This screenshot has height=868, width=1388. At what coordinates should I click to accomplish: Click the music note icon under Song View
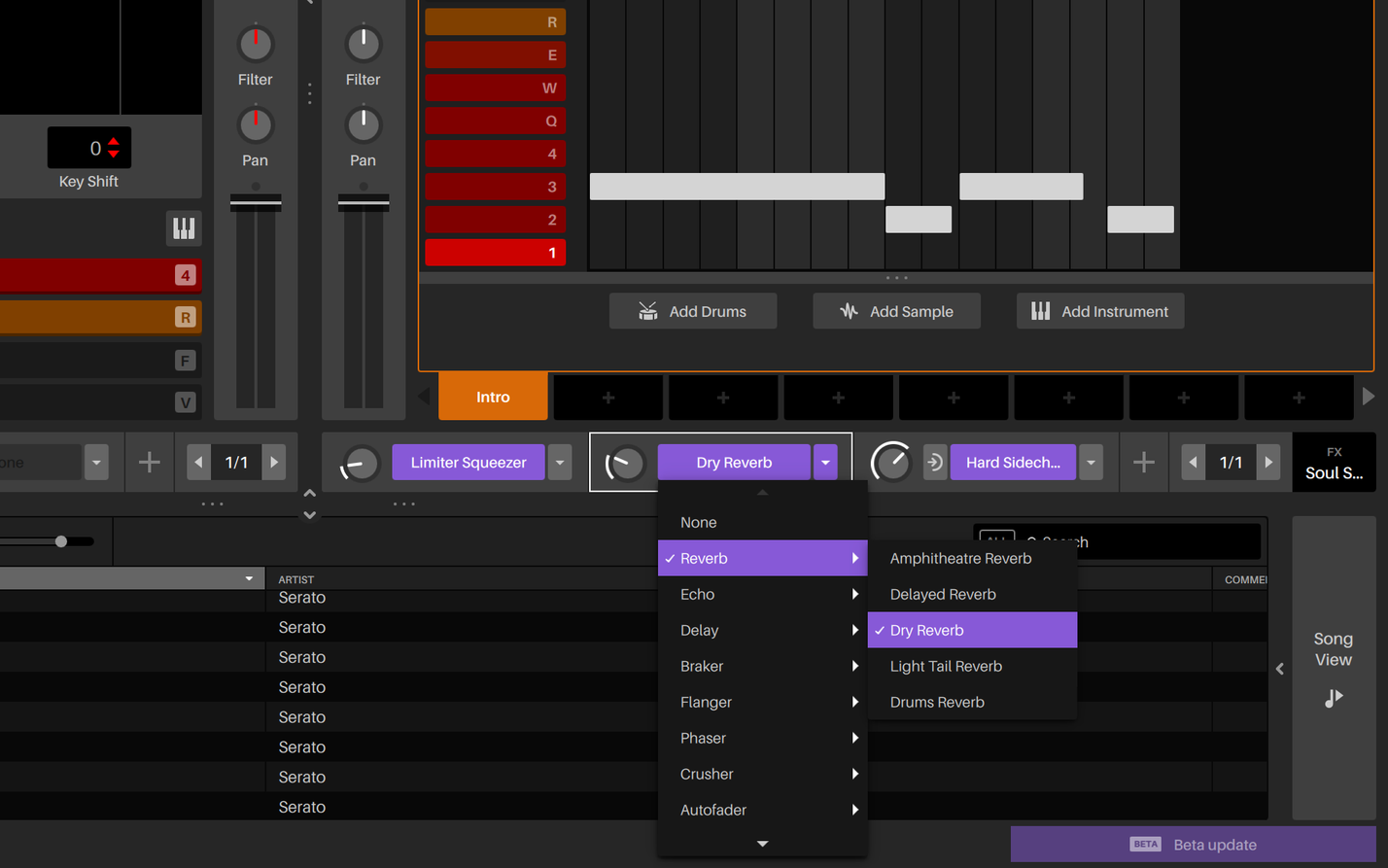[1333, 698]
